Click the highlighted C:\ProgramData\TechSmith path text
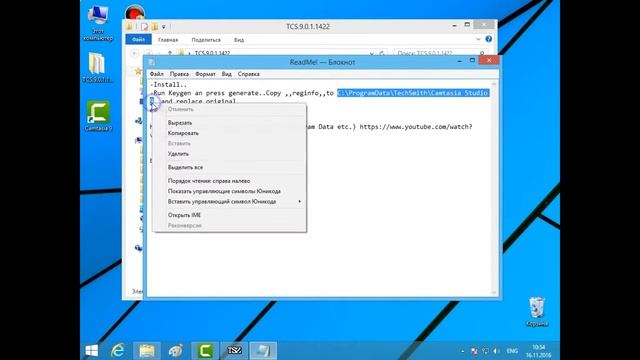 click(413, 93)
